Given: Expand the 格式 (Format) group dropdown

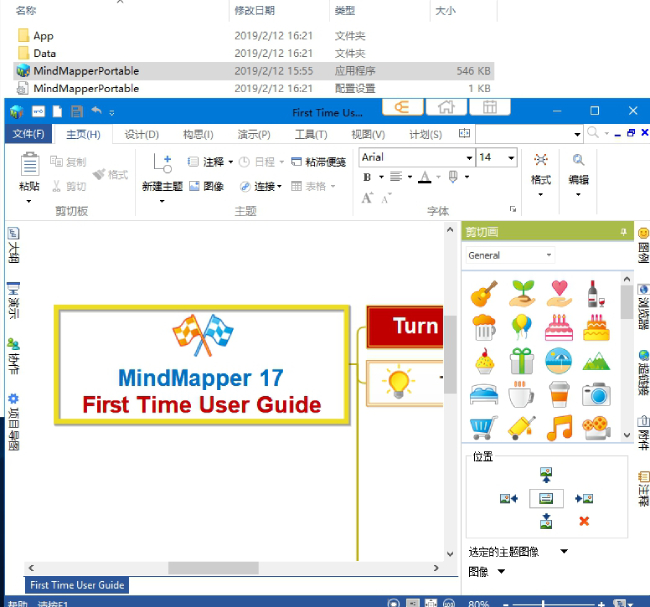Looking at the screenshot, I should (541, 195).
